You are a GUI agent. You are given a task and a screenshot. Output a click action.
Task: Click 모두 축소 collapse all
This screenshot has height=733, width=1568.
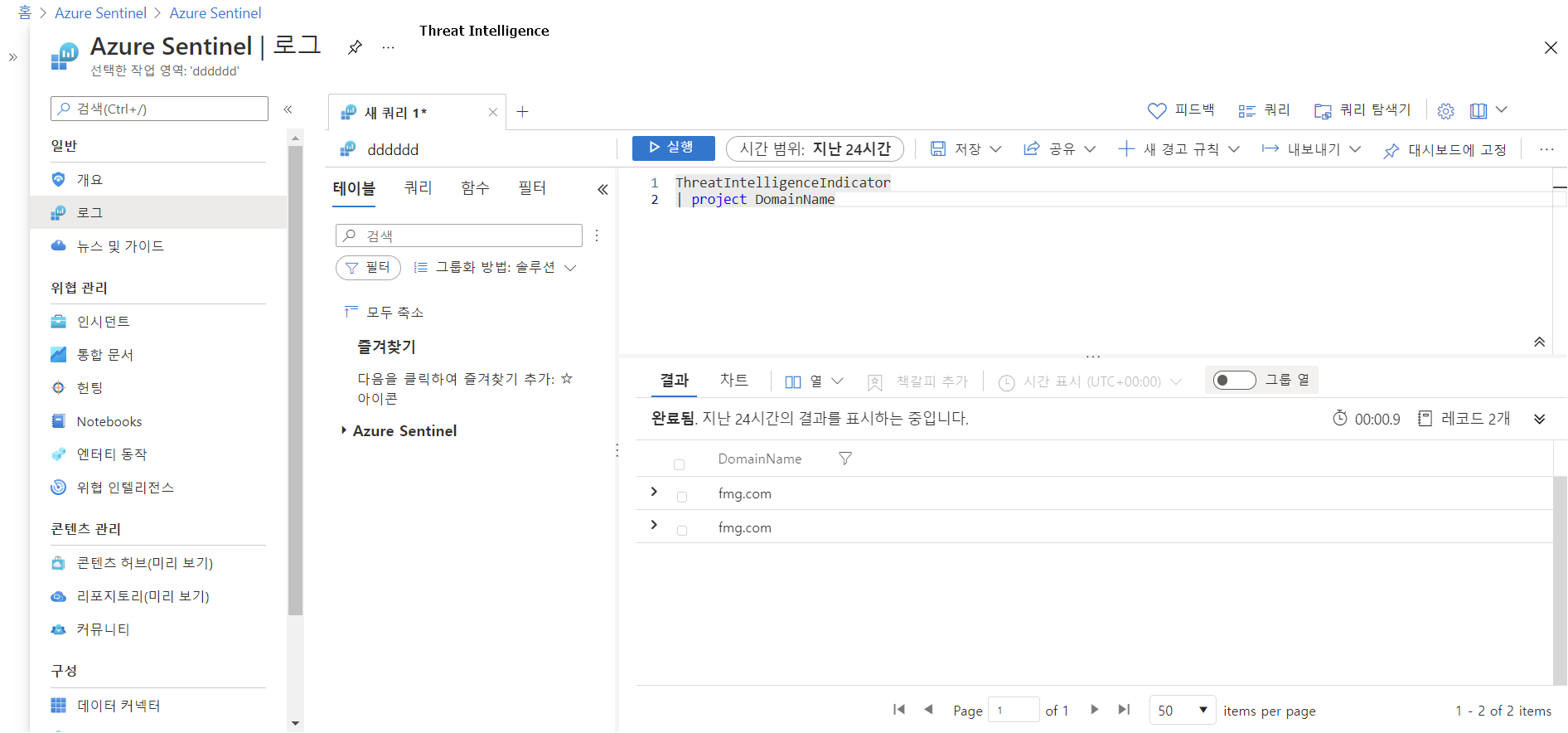pyautogui.click(x=384, y=312)
